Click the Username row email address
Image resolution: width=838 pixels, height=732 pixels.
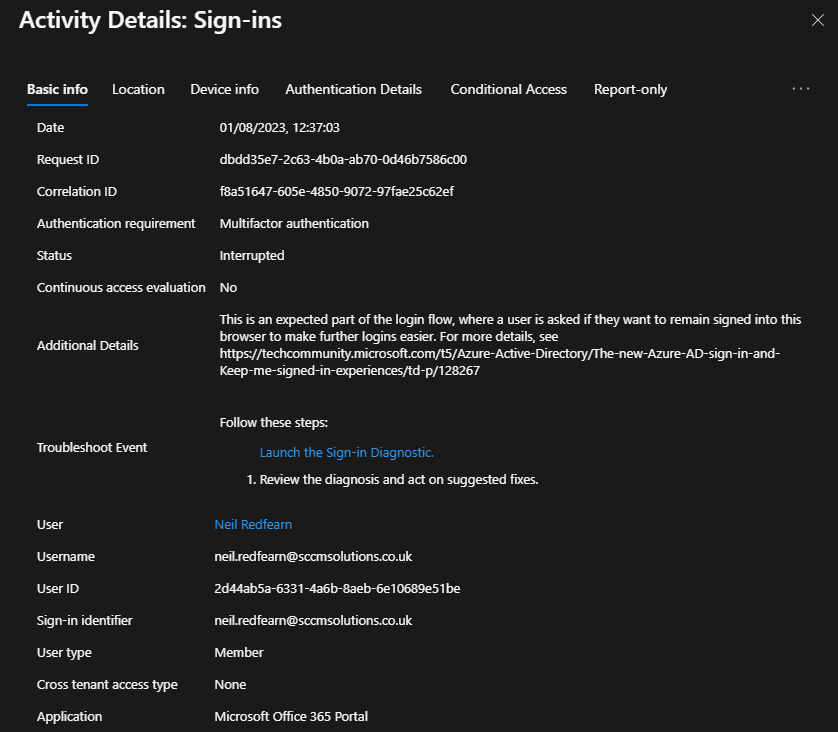coord(313,556)
